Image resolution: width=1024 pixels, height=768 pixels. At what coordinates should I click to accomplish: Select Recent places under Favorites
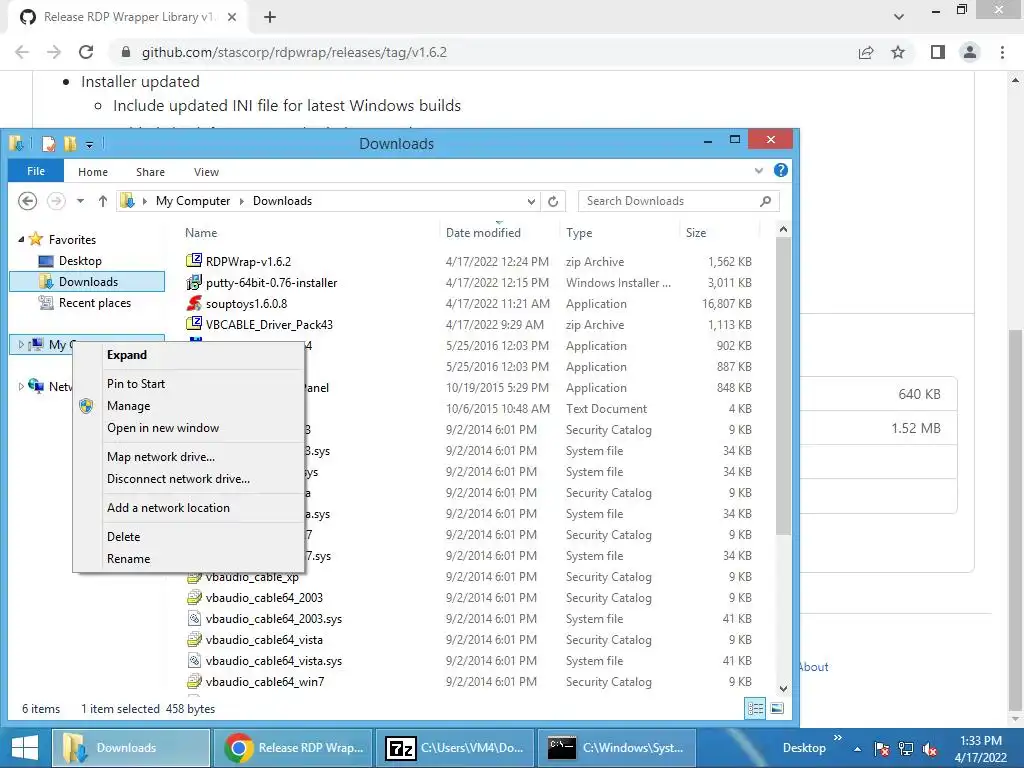point(94,302)
